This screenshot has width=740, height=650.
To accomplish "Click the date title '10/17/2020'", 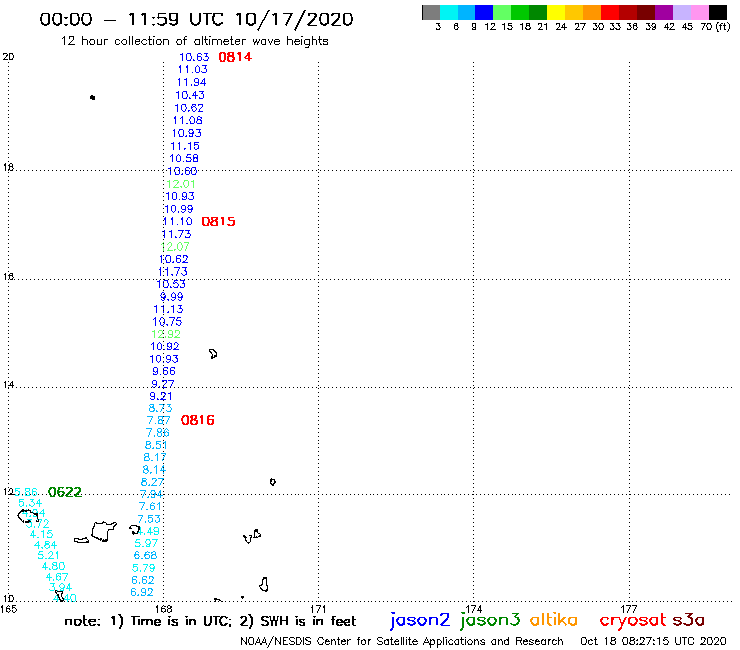I will (294, 19).
